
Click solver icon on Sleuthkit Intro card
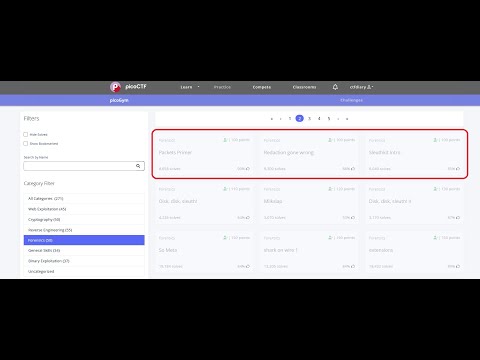point(435,140)
